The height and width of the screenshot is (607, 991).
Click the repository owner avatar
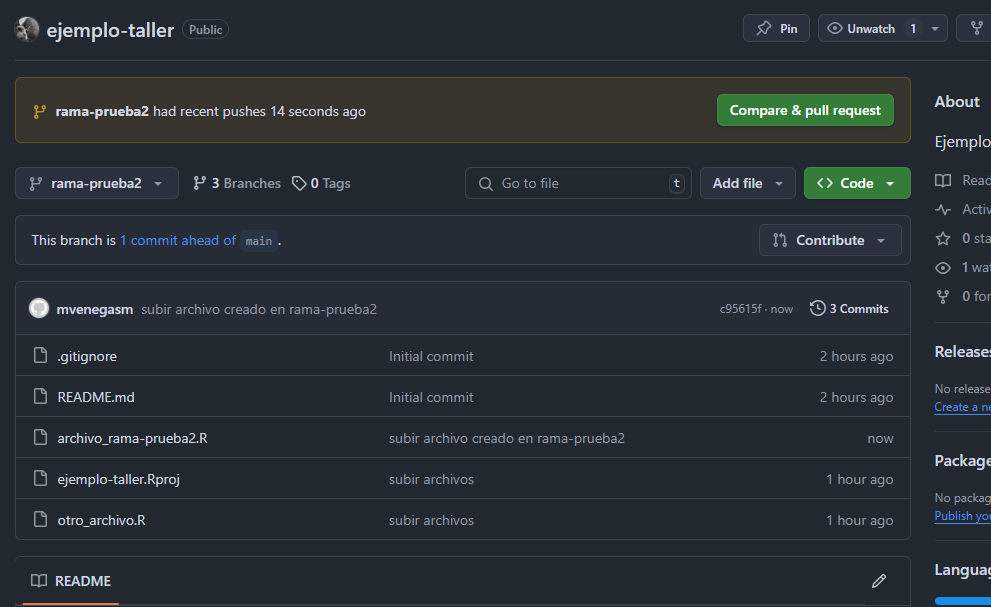[27, 29]
